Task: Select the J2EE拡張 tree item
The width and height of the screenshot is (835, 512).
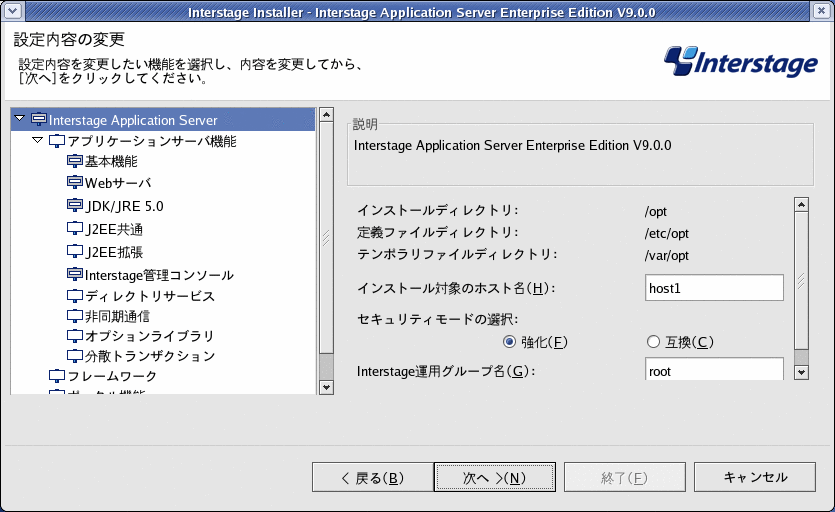Action: click(114, 252)
